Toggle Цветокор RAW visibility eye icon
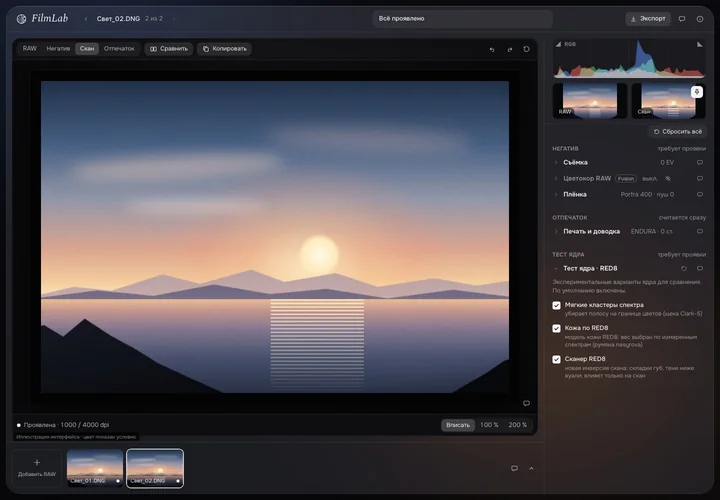Screen dimensions: 720x500 pyautogui.click(x=668, y=179)
